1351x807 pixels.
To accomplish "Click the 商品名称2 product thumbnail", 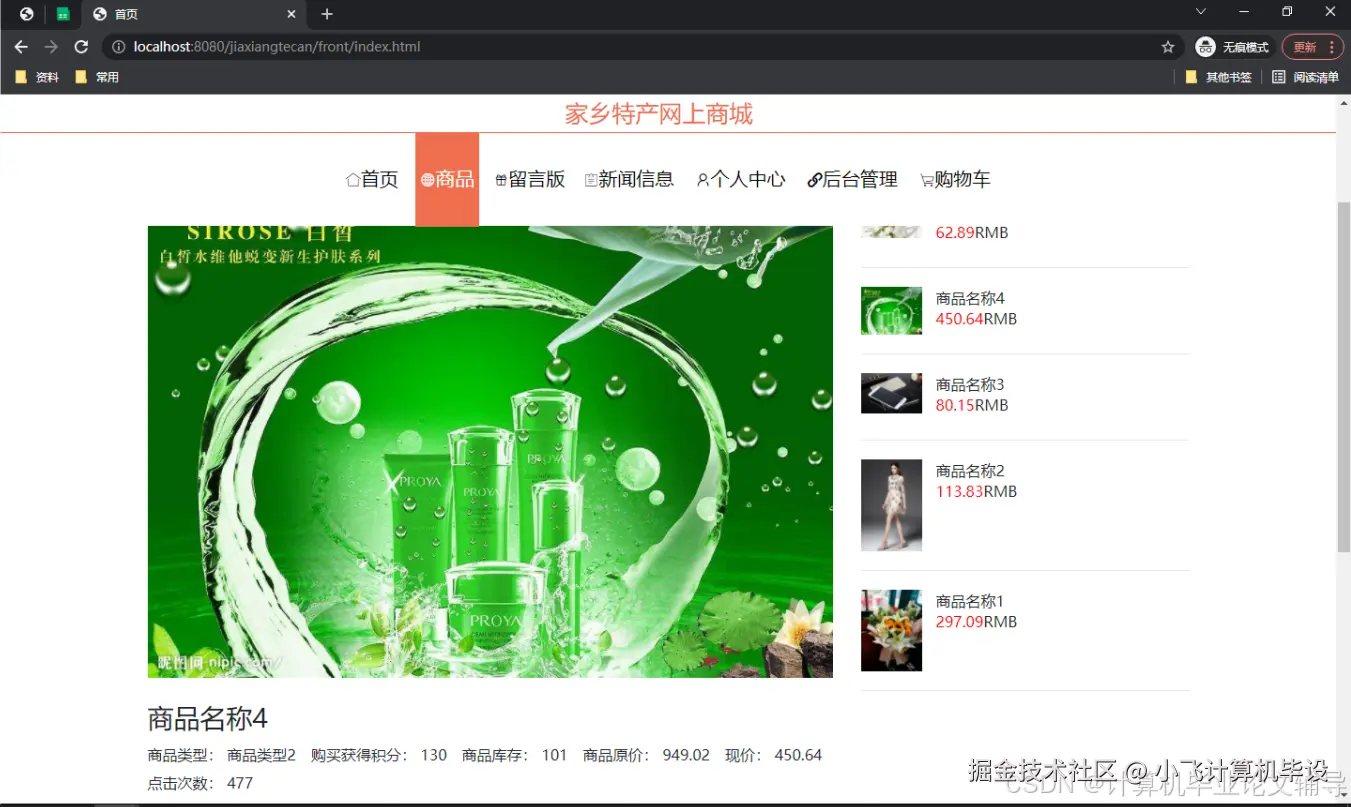I will tap(891, 505).
